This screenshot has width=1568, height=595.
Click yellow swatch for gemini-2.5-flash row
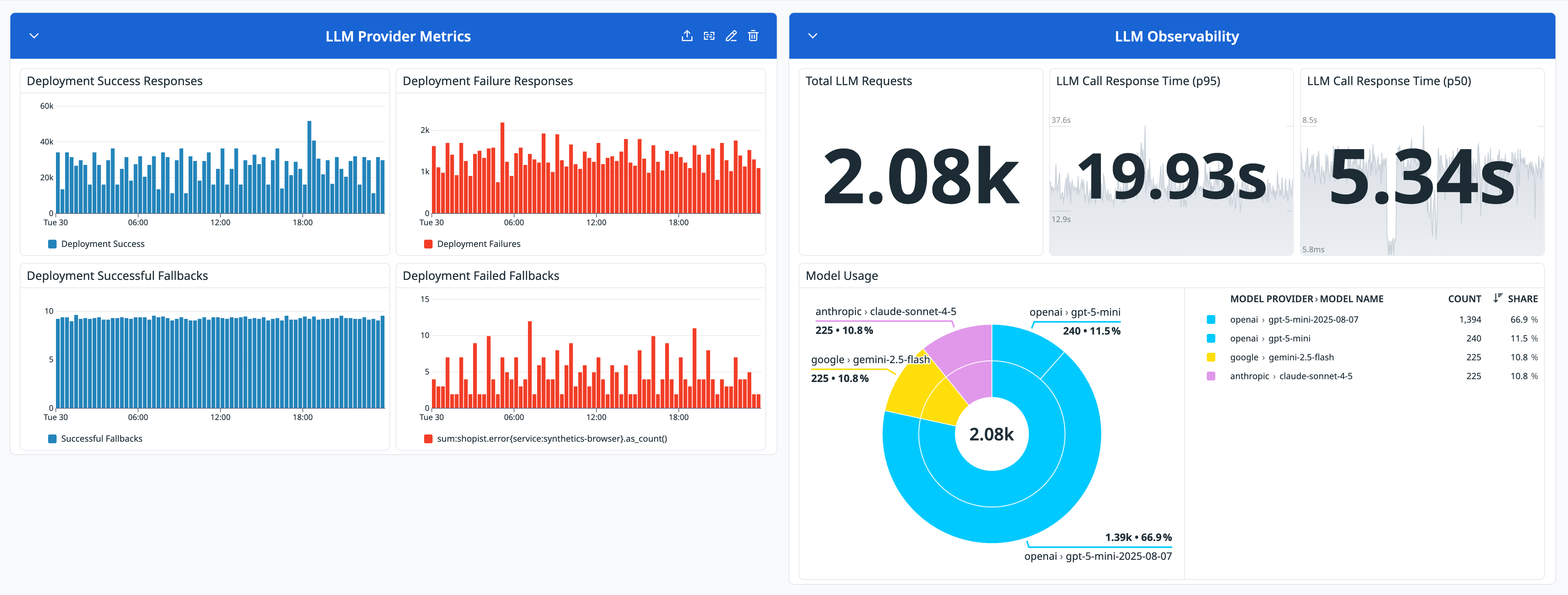(1211, 357)
